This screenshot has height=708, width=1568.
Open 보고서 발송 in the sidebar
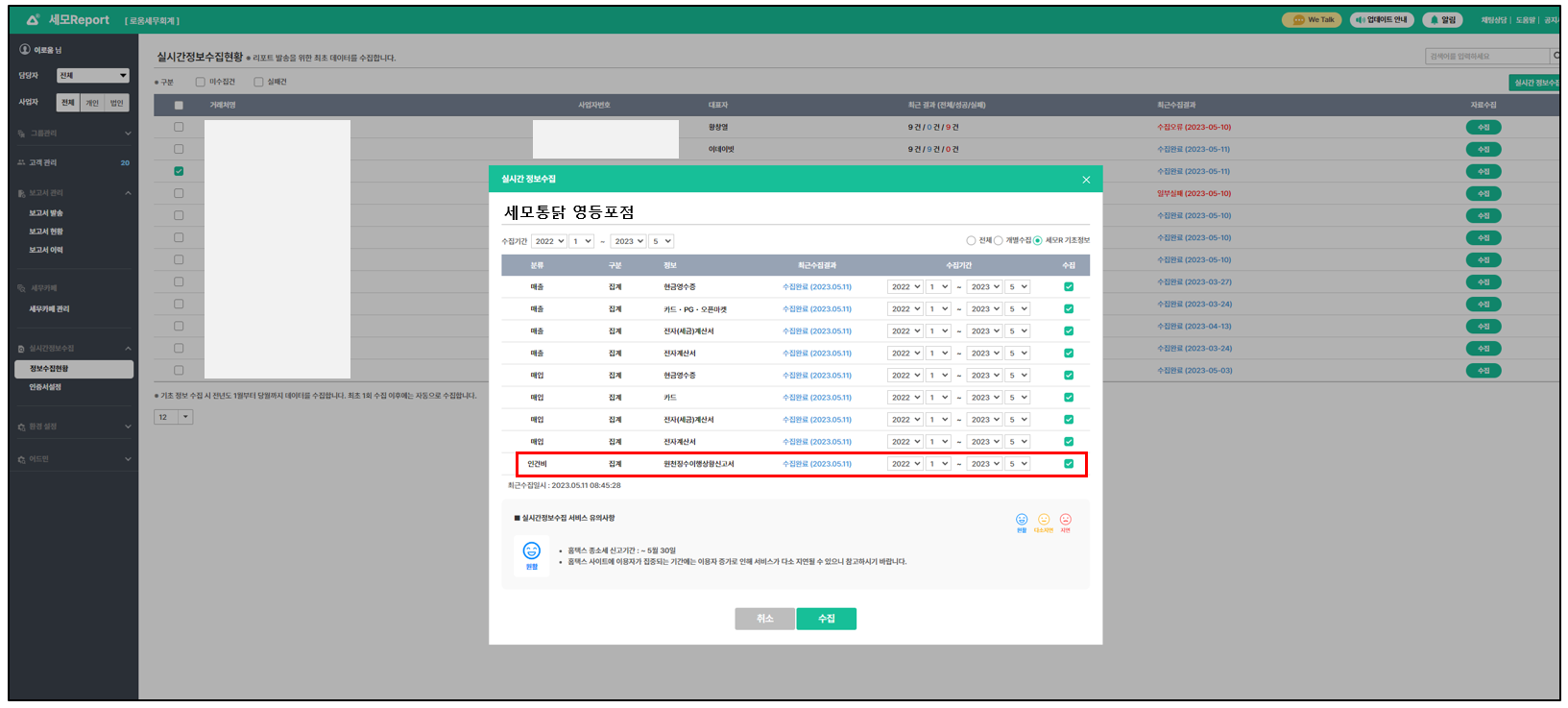coord(46,213)
